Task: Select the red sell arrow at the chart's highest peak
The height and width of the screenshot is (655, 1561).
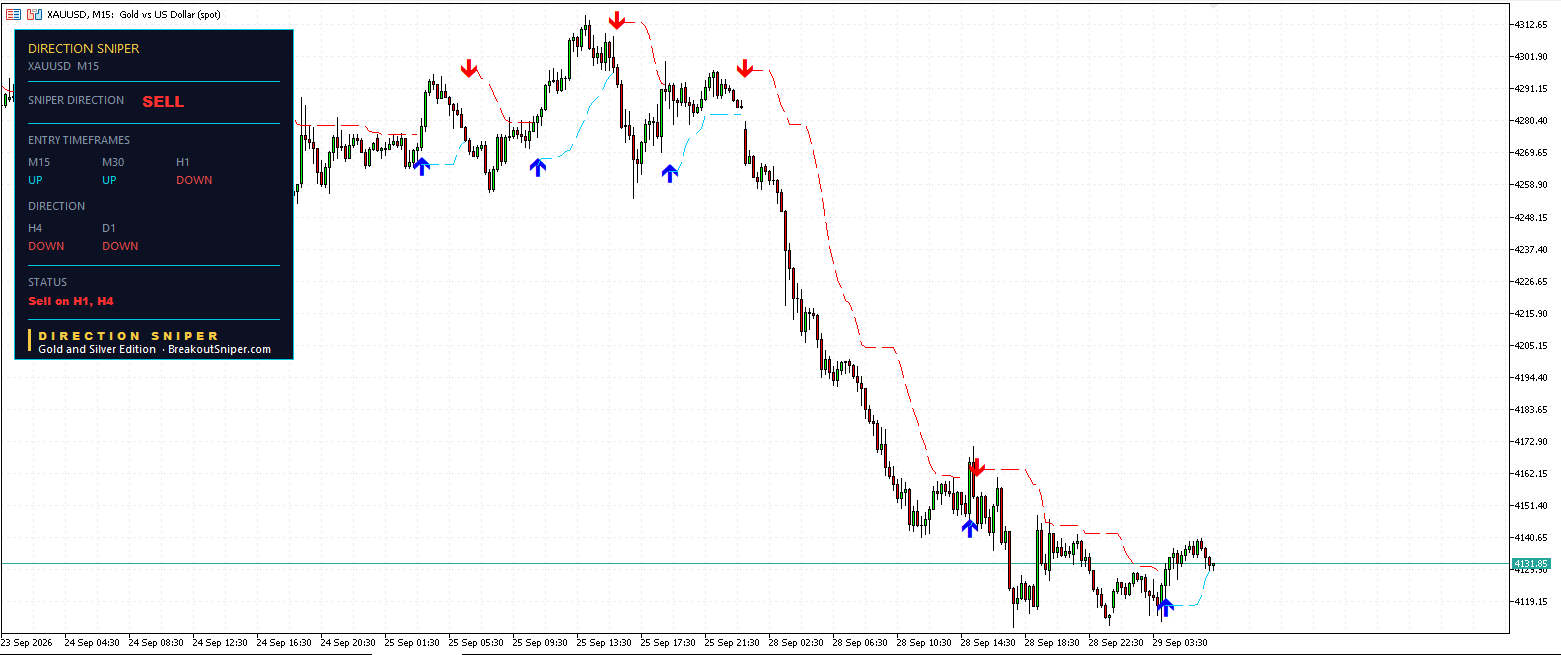Action: (618, 20)
